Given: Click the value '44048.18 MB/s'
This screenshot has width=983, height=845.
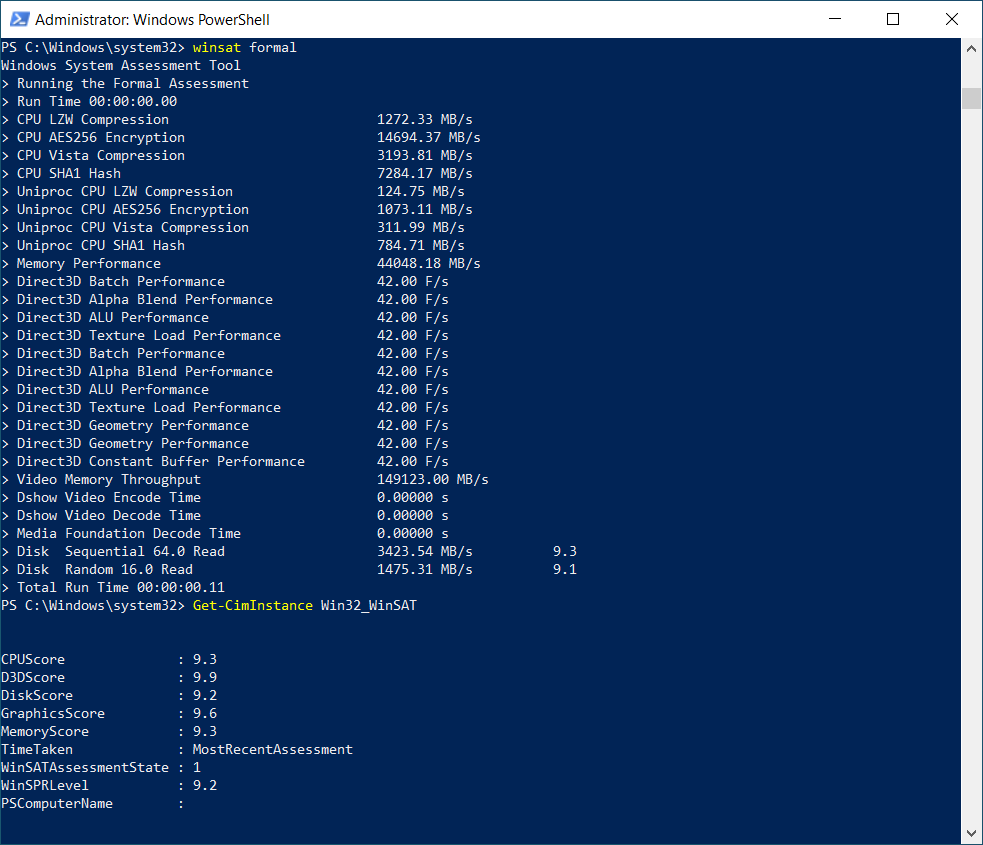Looking at the screenshot, I should point(428,264).
